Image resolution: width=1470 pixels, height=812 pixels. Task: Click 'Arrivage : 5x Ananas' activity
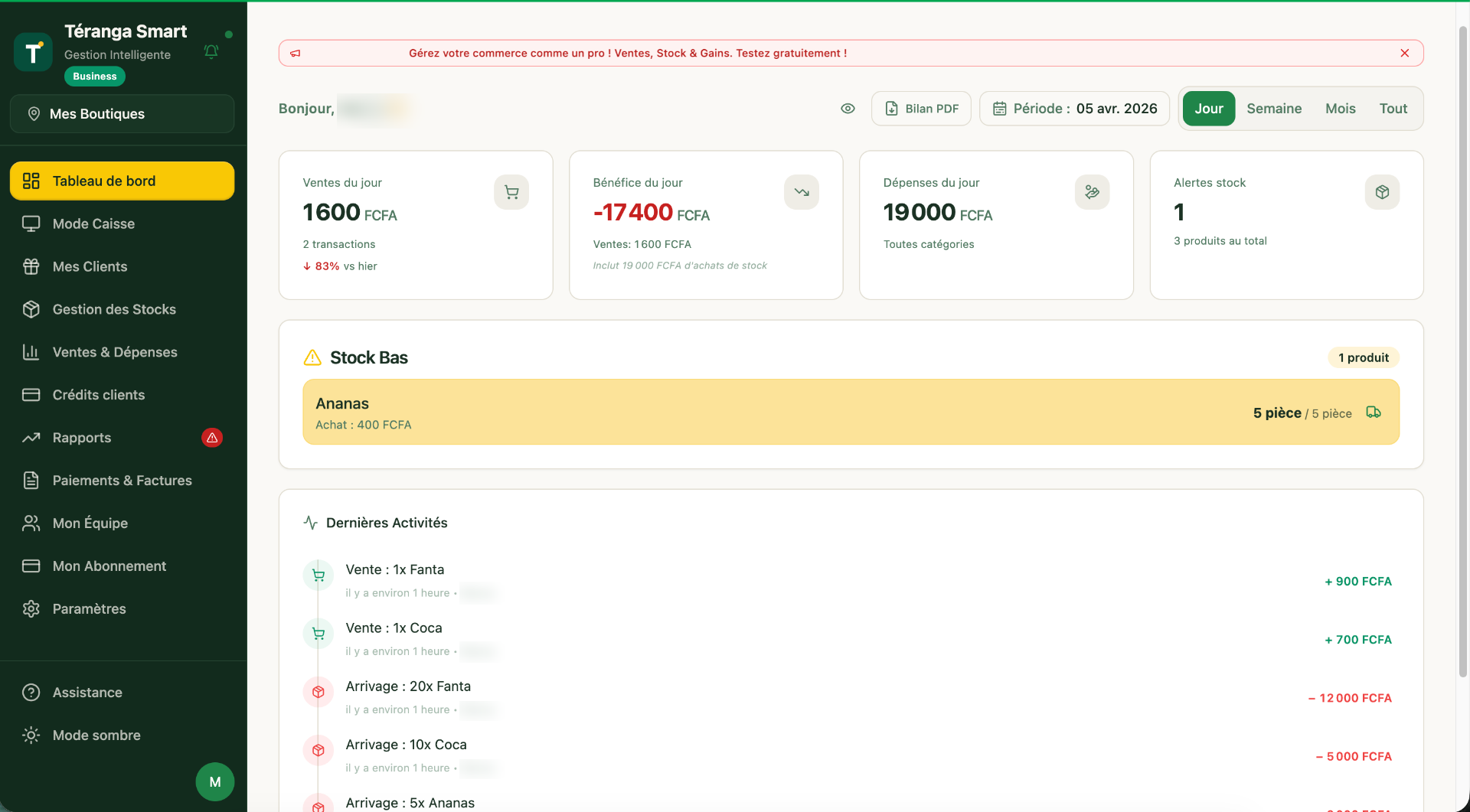click(410, 803)
